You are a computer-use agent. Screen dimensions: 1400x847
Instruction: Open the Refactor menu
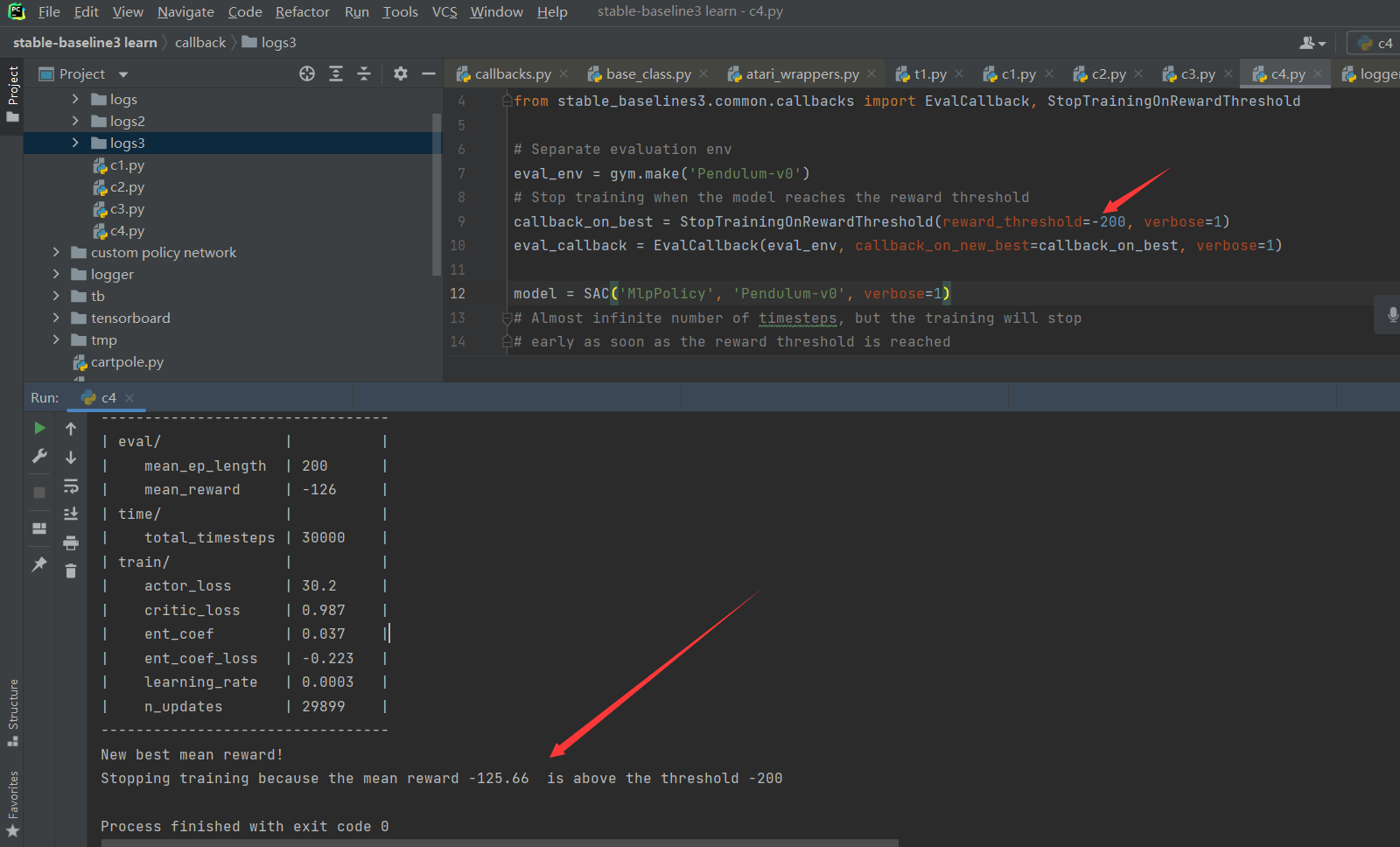tap(302, 11)
